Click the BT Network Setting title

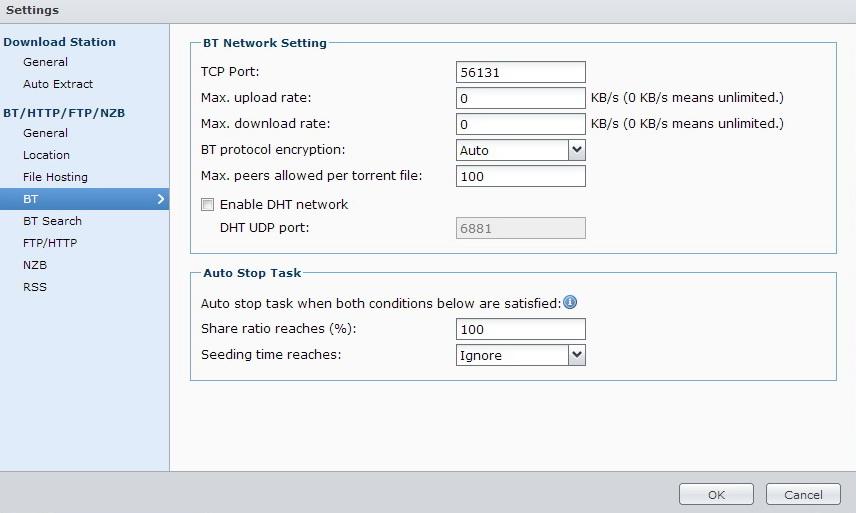click(x=265, y=43)
